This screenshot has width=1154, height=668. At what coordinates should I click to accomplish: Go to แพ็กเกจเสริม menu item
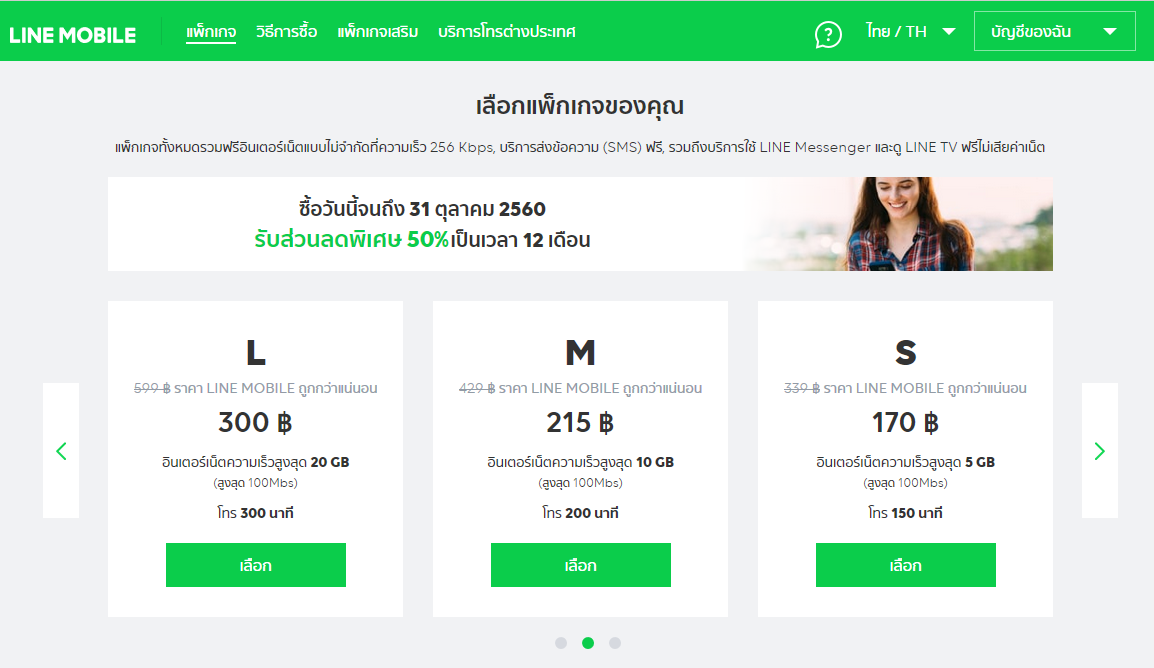(378, 32)
